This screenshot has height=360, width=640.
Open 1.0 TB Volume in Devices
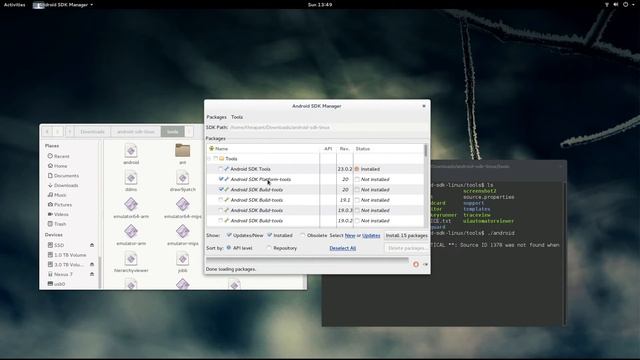[67, 255]
